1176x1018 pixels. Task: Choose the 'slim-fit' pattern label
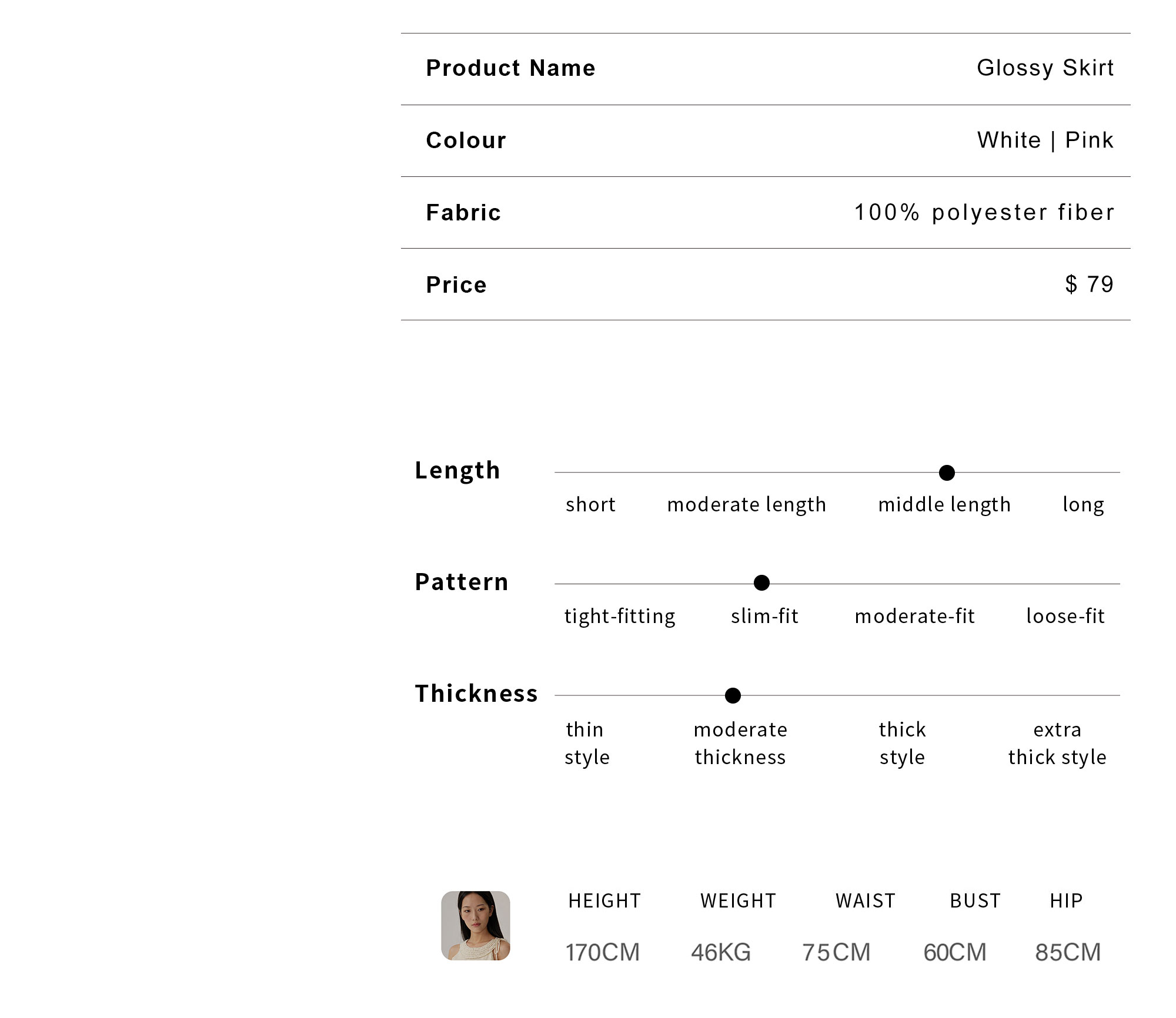click(764, 615)
